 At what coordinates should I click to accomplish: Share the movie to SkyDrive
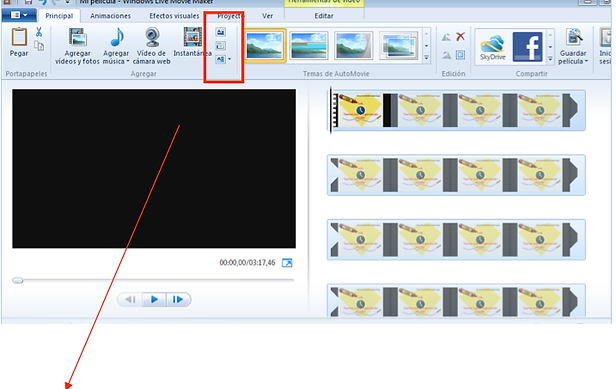click(493, 46)
